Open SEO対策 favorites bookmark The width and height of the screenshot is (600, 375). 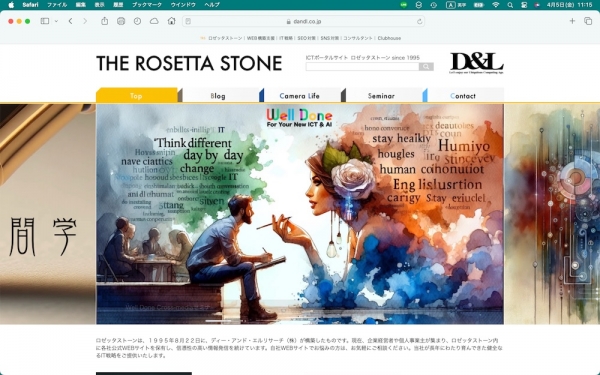(x=307, y=38)
